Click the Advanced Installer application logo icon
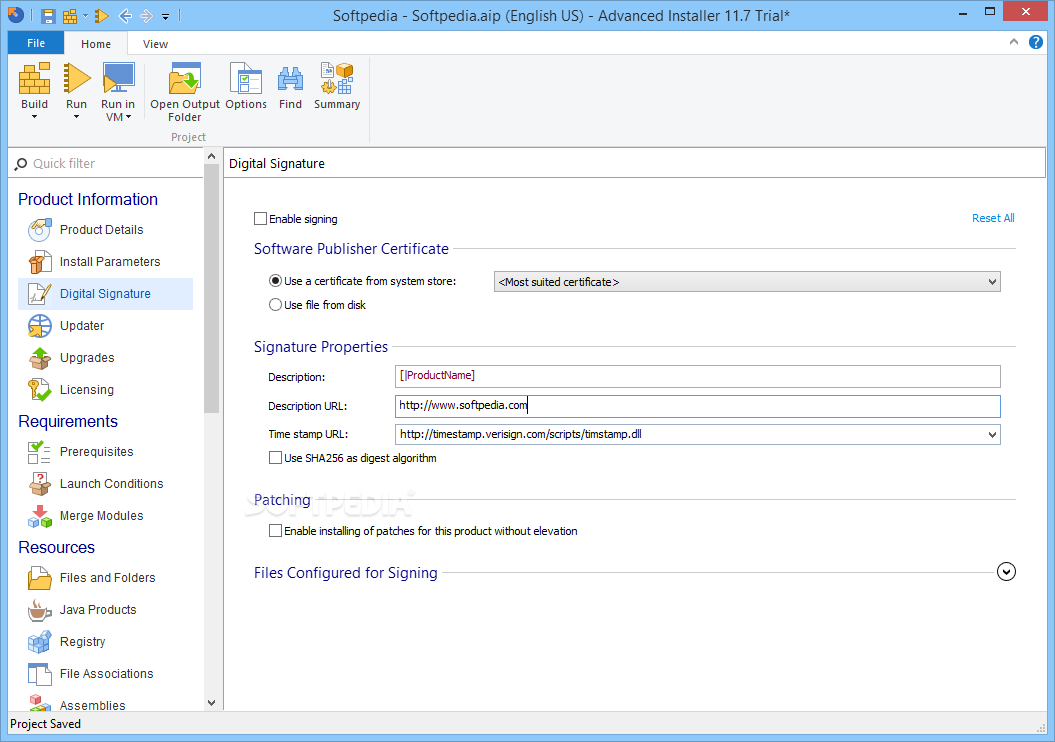 15,15
